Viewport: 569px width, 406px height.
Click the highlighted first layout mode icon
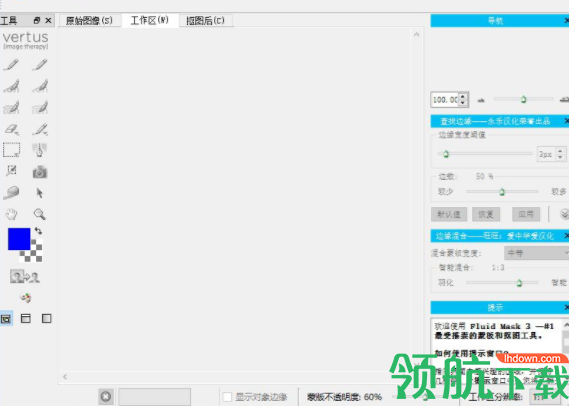click(6, 319)
